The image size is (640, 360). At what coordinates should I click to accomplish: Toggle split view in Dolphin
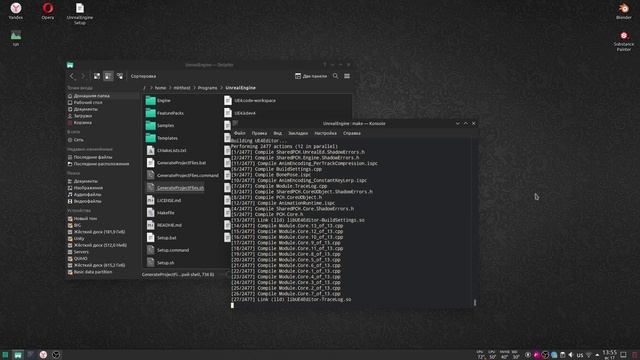(x=311, y=76)
